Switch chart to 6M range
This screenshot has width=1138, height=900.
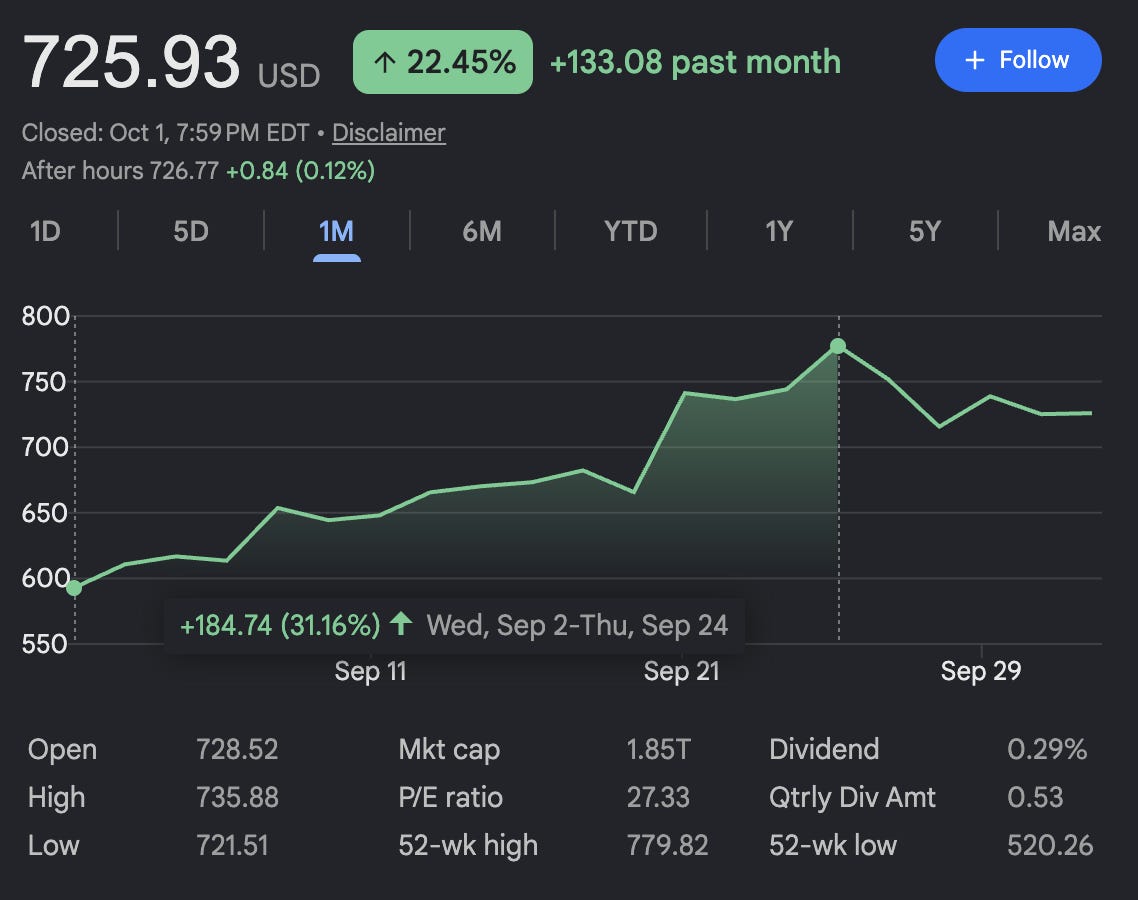click(482, 232)
